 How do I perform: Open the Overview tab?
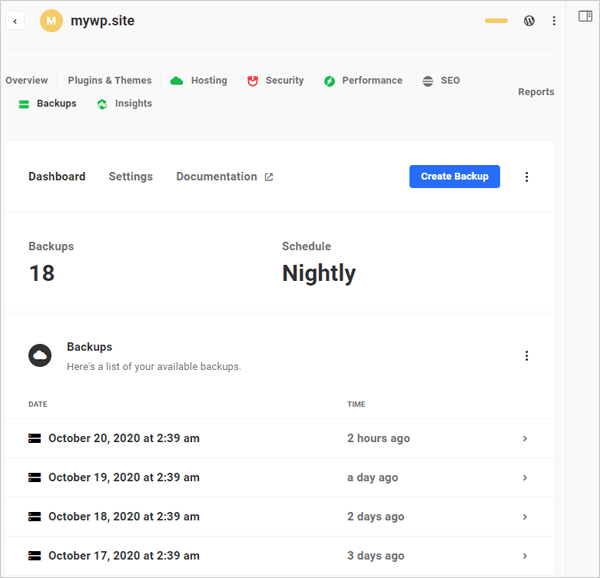click(x=27, y=80)
